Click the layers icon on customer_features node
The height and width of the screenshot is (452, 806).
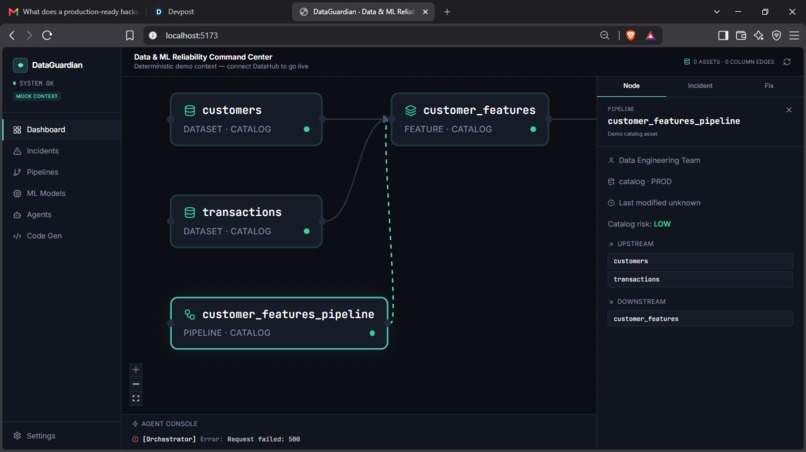point(410,110)
